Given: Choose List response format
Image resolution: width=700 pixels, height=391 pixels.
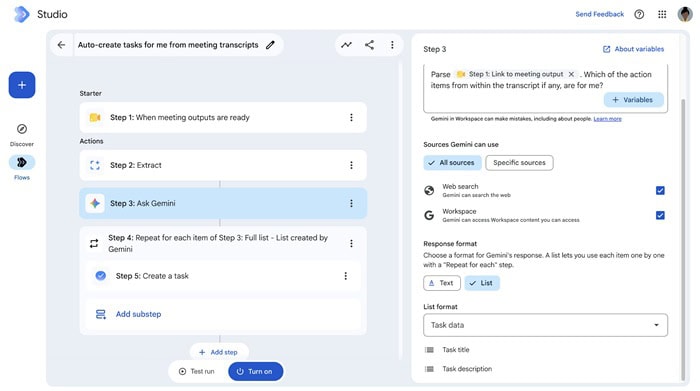Looking at the screenshot, I should [482, 283].
